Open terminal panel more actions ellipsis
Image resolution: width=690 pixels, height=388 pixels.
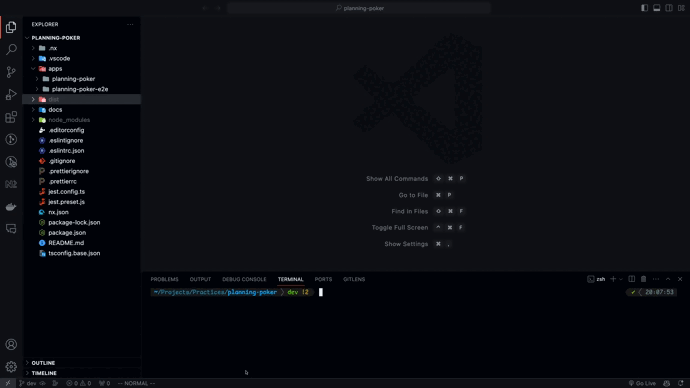(656, 279)
